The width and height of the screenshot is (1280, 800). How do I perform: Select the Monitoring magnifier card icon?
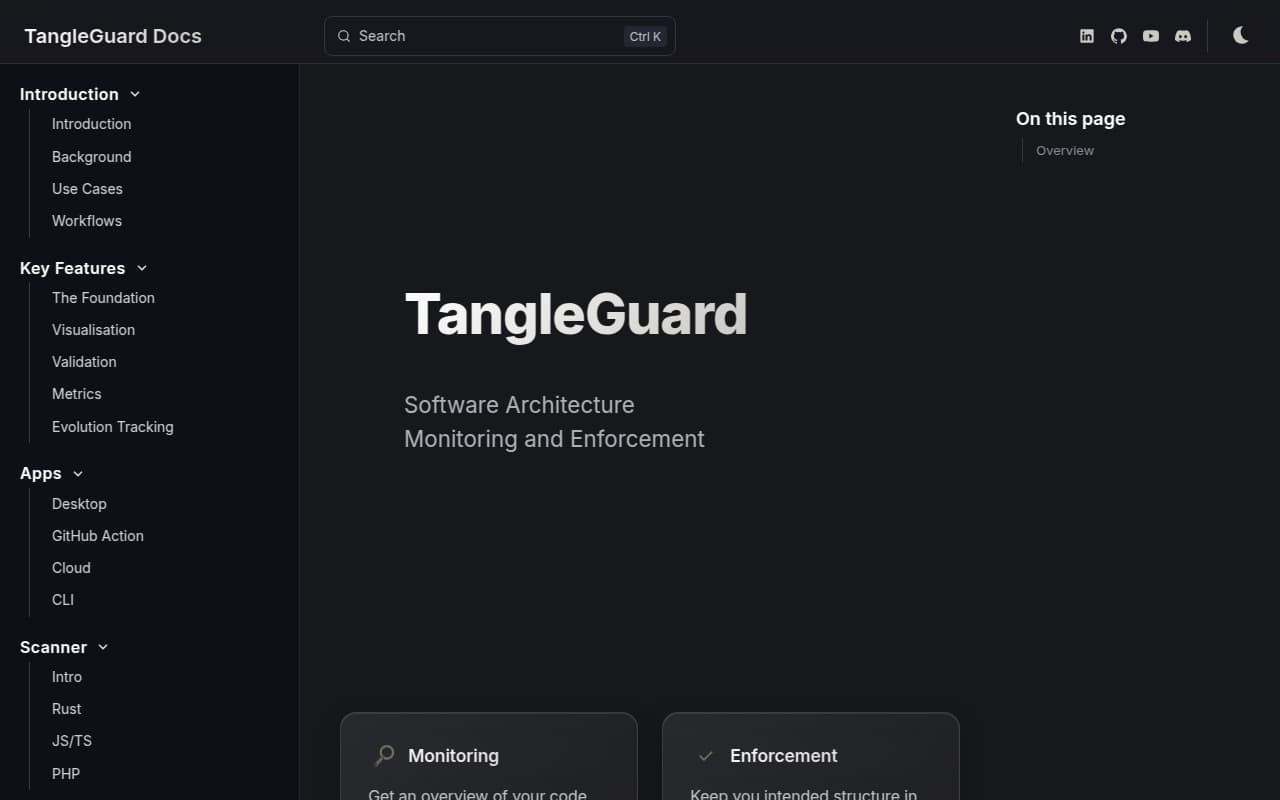[383, 756]
